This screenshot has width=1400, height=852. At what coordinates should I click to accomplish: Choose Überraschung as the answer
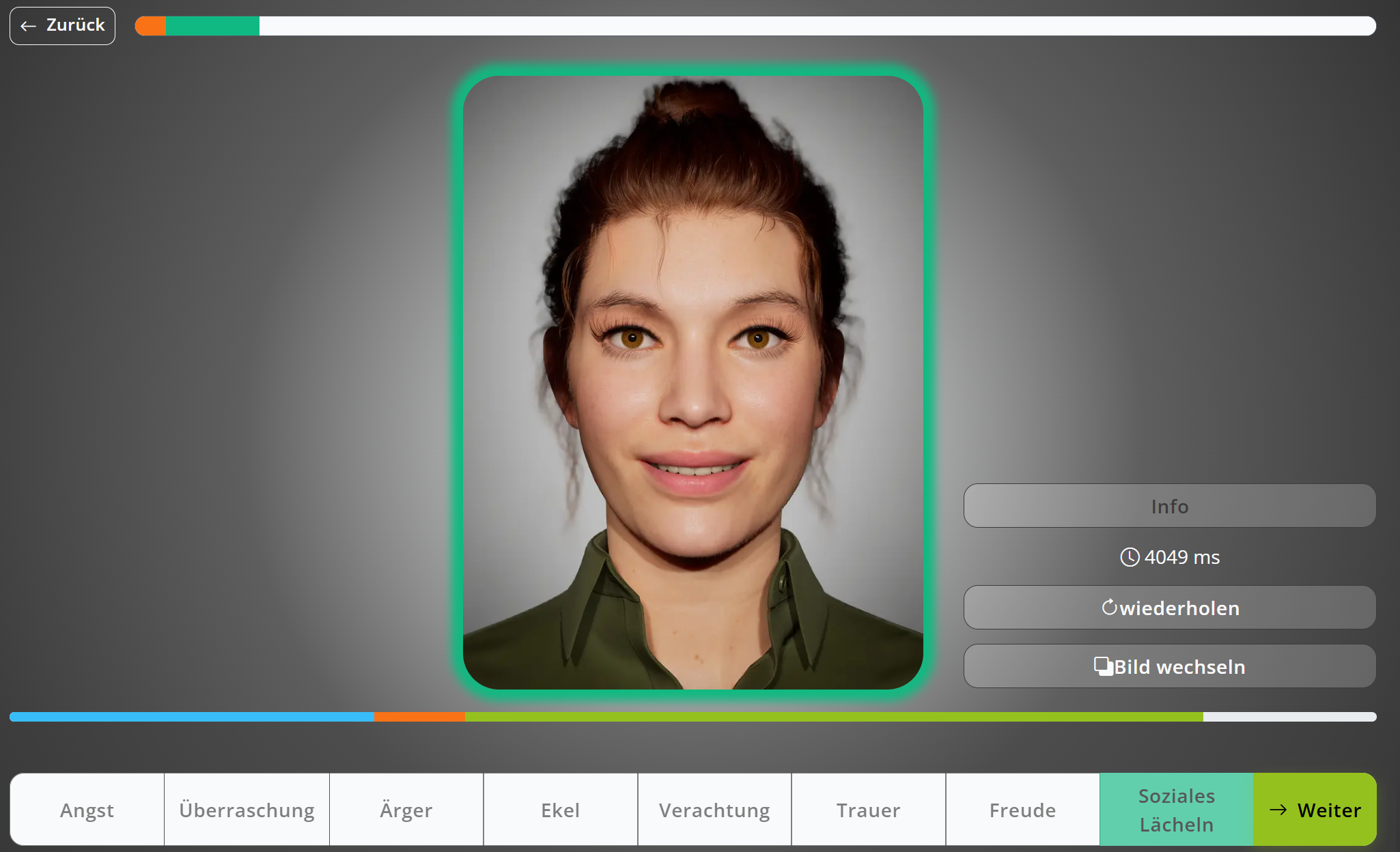(247, 810)
